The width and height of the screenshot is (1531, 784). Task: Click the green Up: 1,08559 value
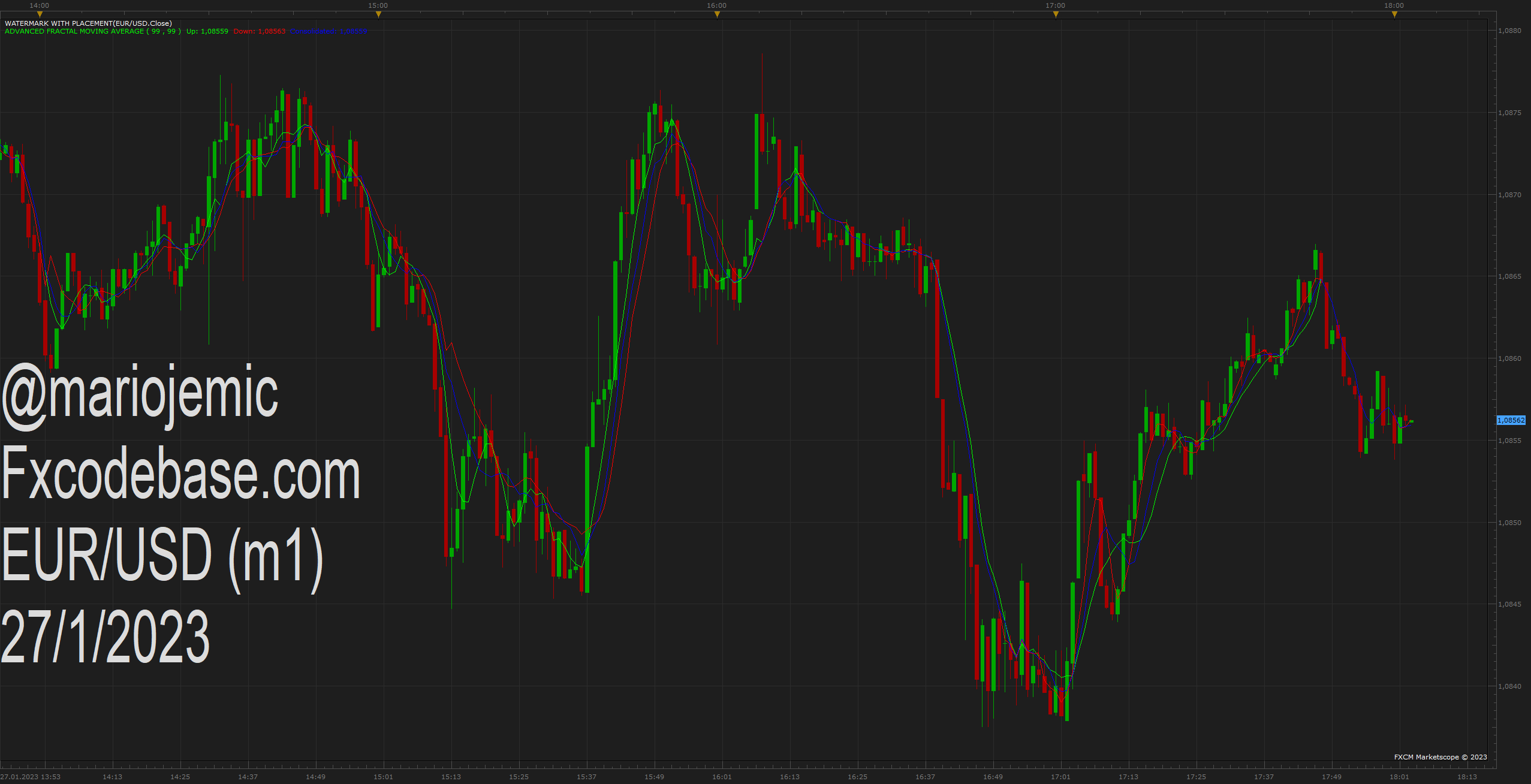coord(207,31)
